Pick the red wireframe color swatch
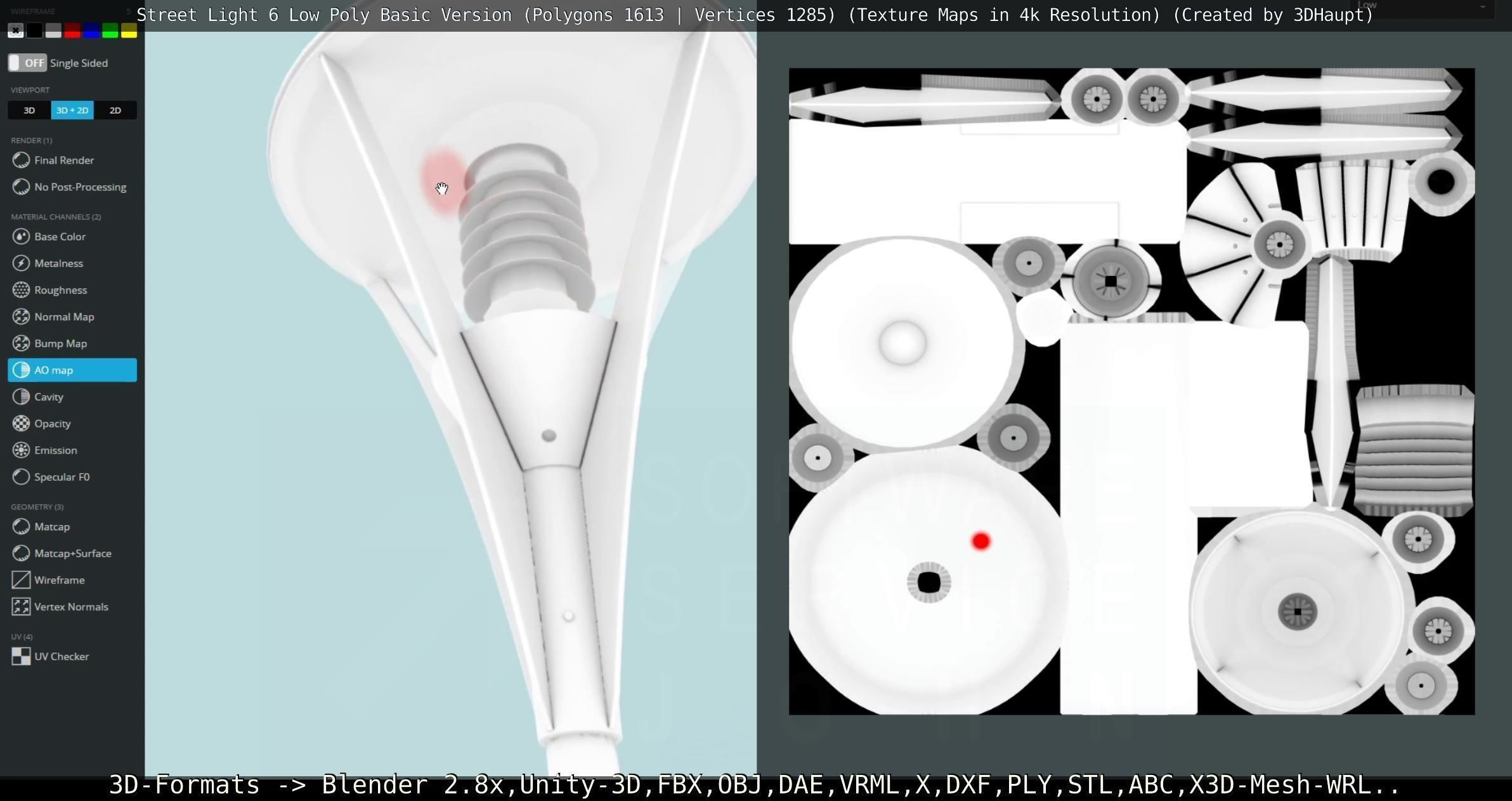 (72, 30)
